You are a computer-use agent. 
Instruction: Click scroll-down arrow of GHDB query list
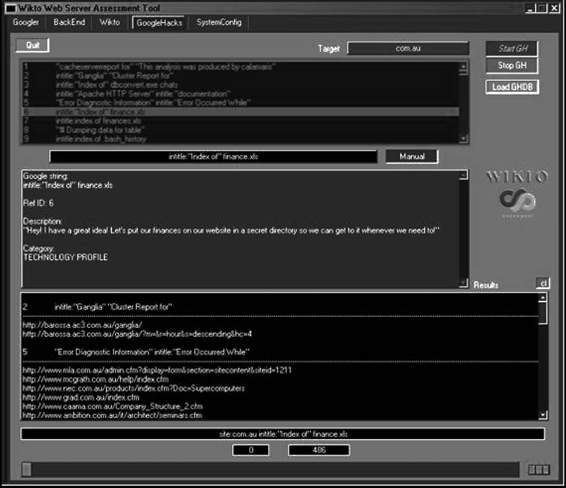(463, 138)
